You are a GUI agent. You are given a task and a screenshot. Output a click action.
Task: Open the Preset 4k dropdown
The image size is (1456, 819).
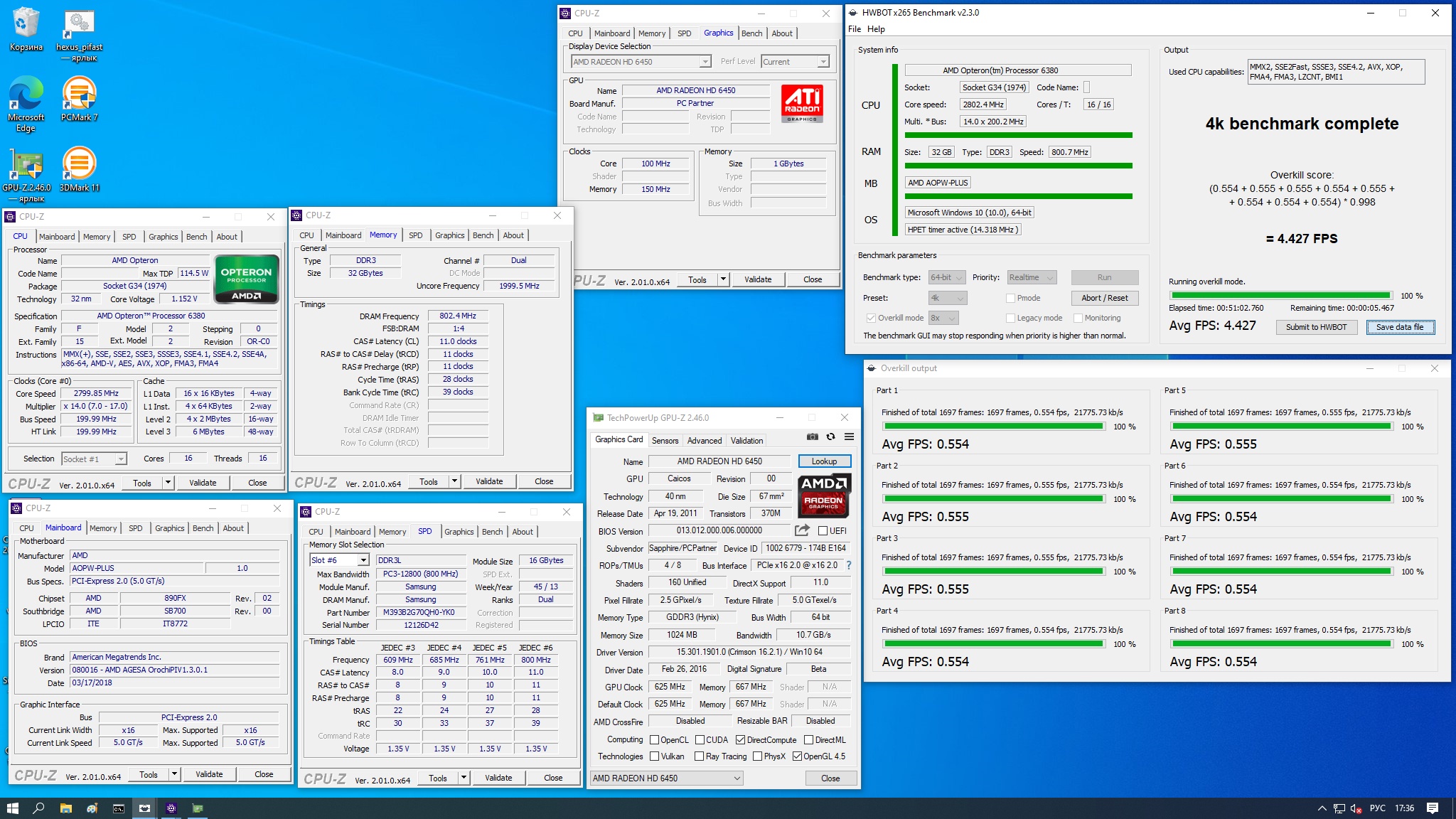tap(948, 298)
